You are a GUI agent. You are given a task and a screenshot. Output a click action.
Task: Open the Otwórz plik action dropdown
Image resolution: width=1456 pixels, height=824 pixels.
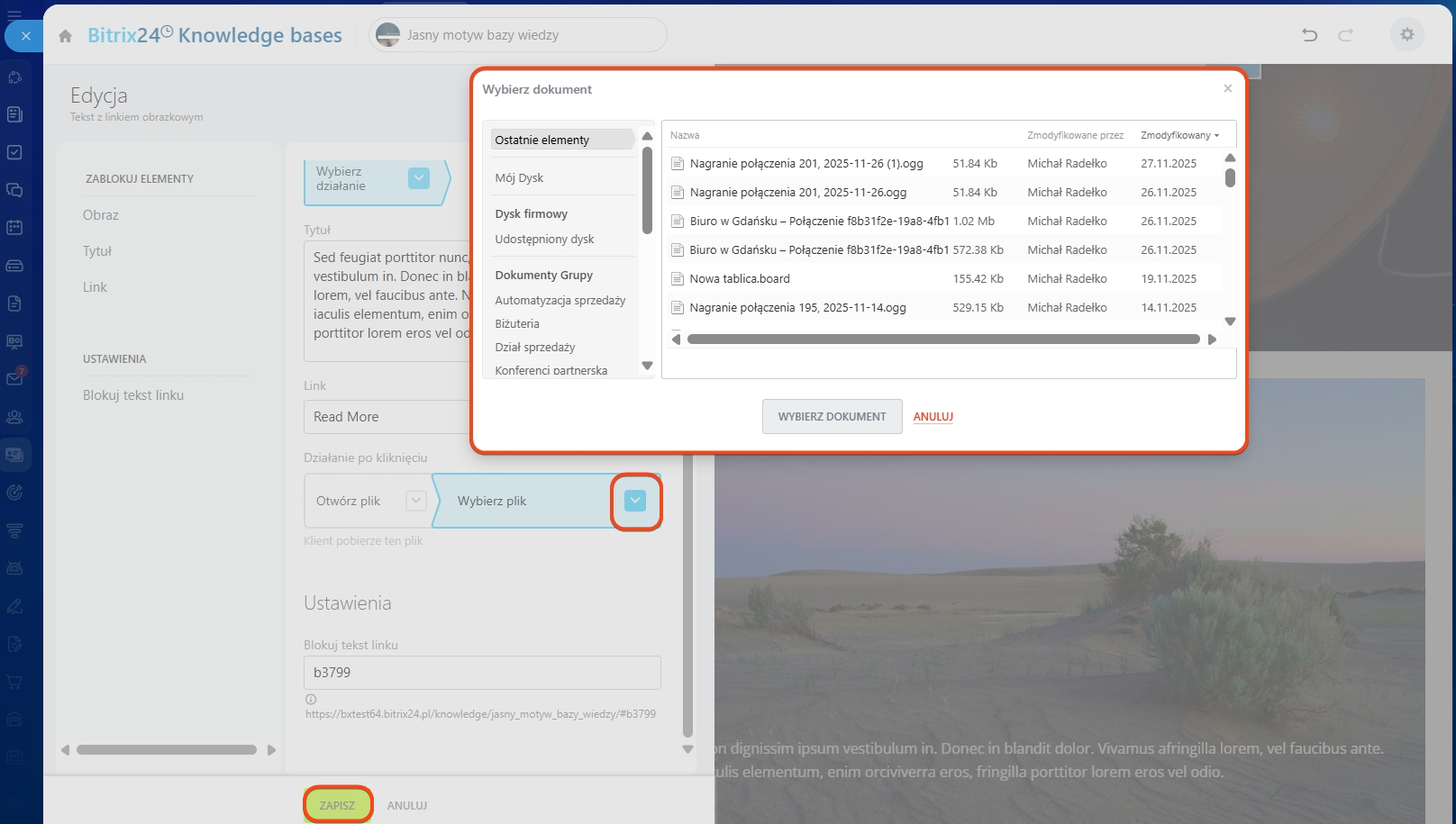point(415,501)
